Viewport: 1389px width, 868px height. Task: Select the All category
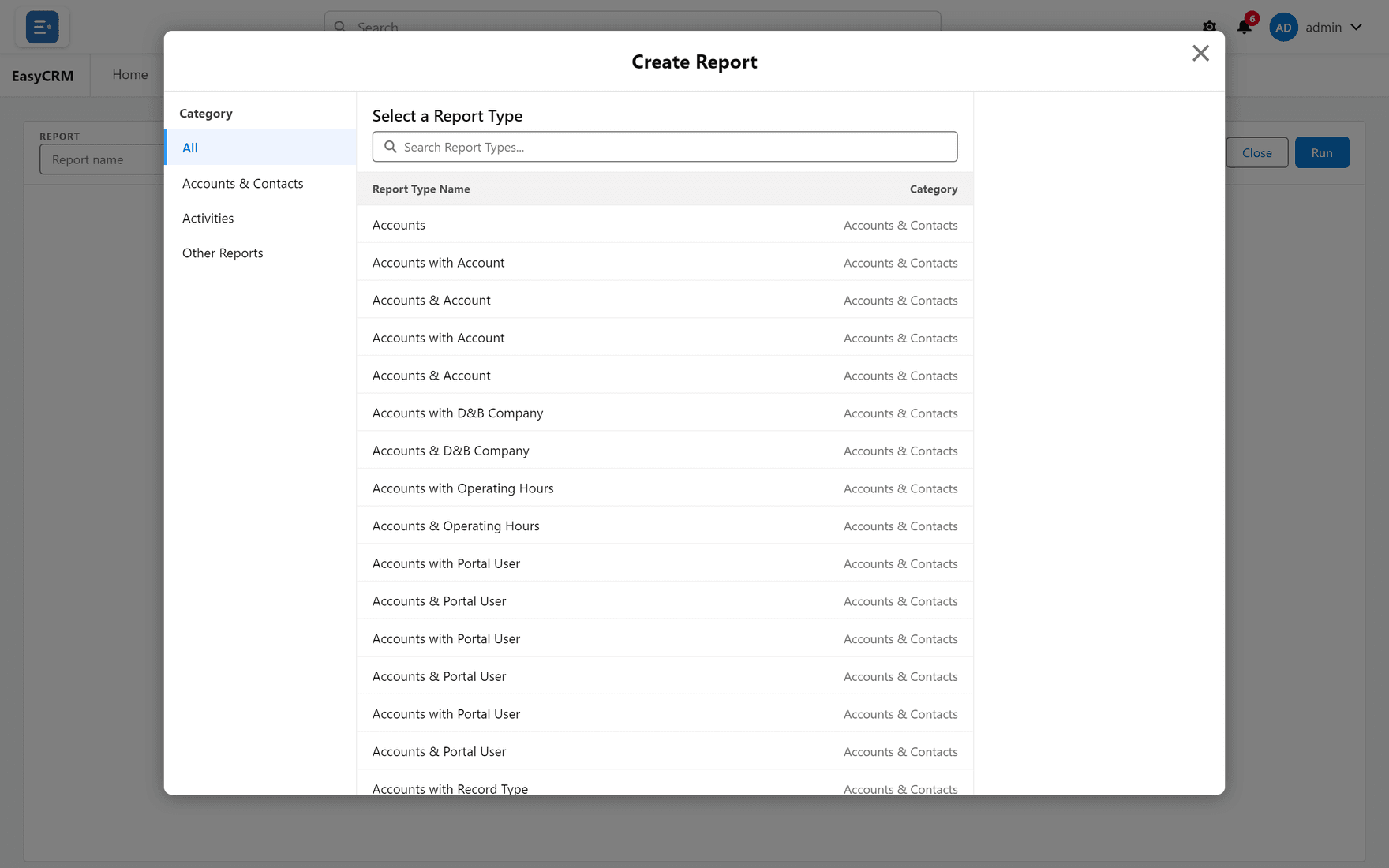coord(260,148)
